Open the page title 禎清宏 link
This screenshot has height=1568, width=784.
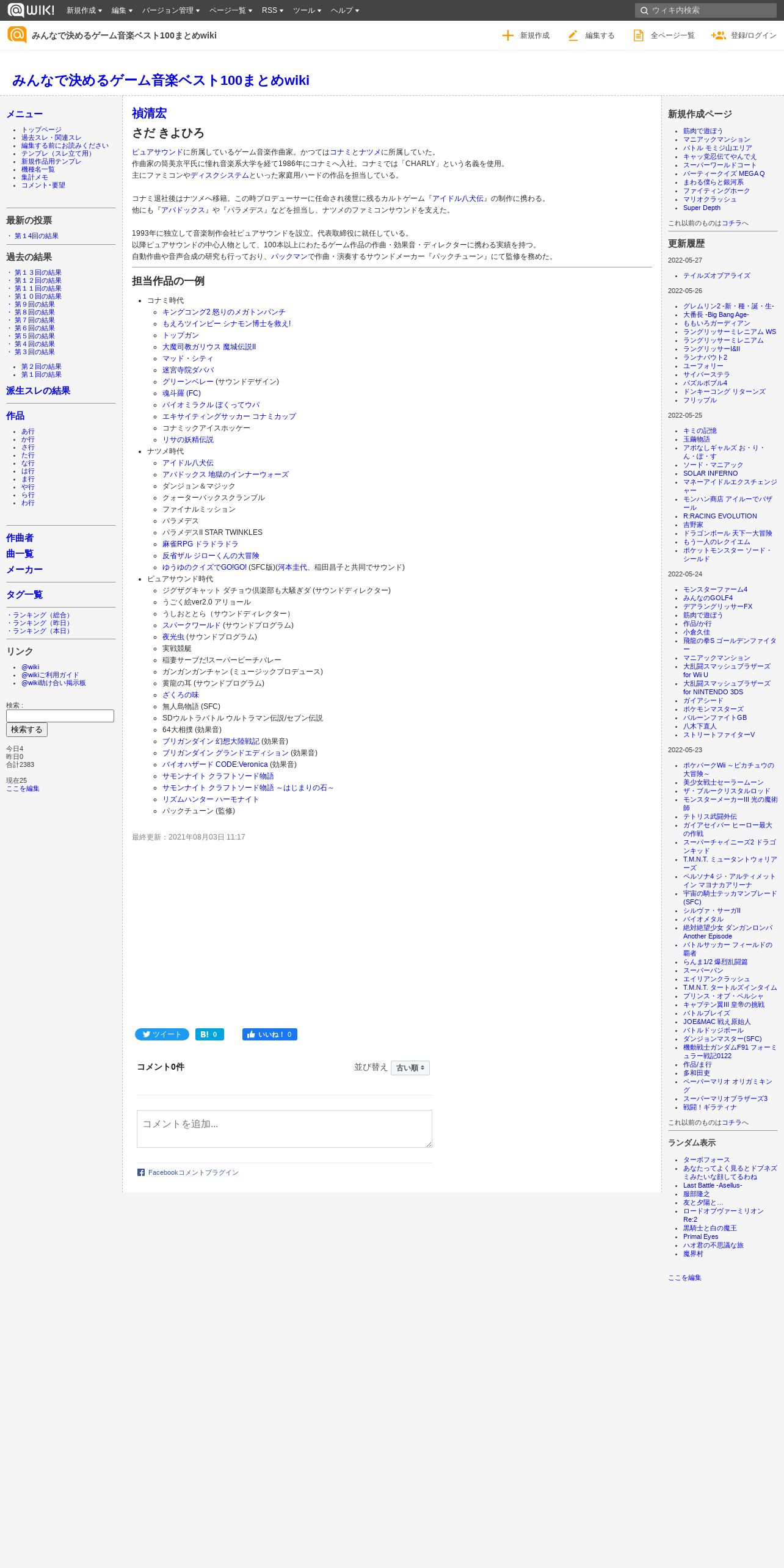click(x=149, y=114)
